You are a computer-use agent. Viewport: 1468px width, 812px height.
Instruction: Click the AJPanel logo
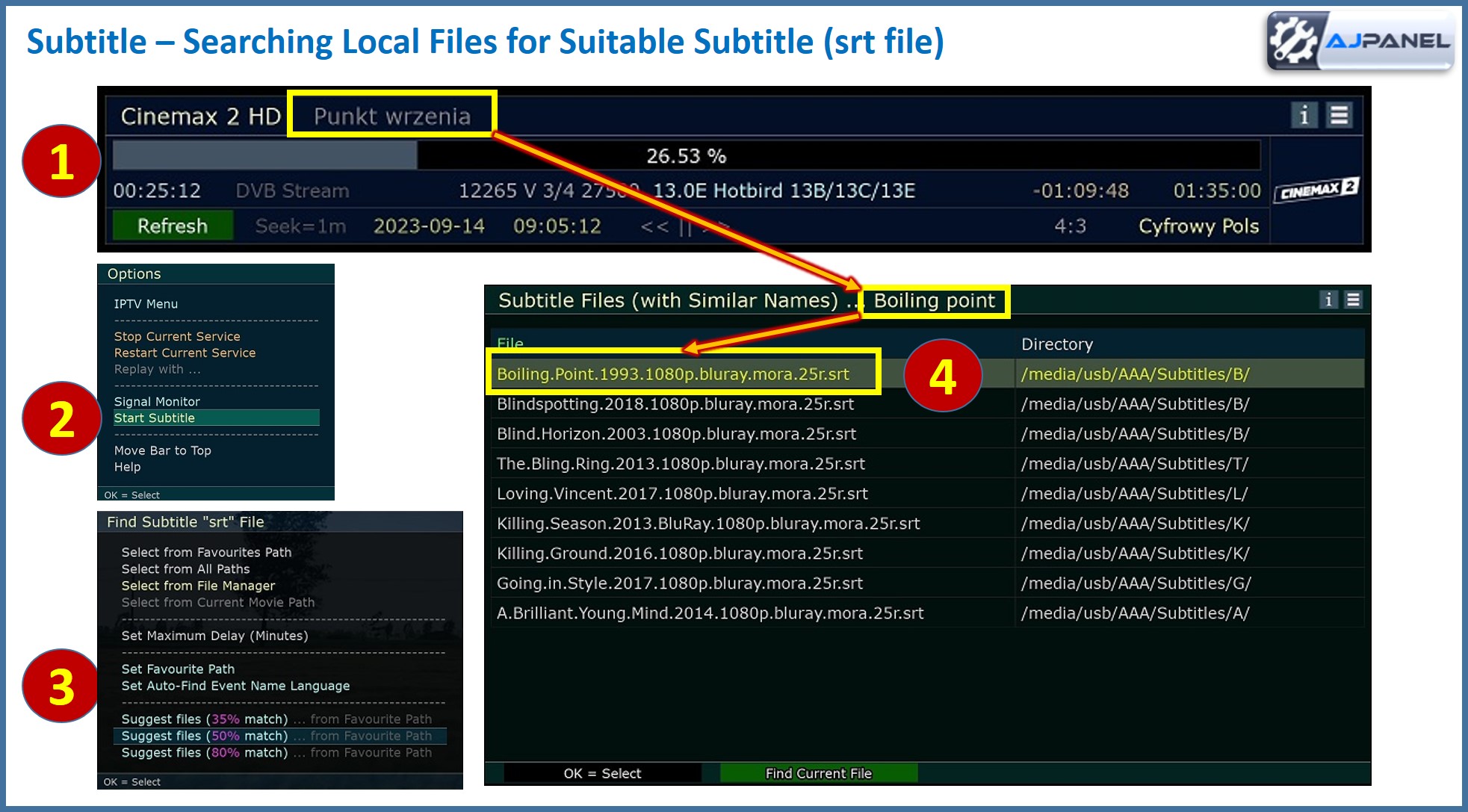click(1360, 41)
